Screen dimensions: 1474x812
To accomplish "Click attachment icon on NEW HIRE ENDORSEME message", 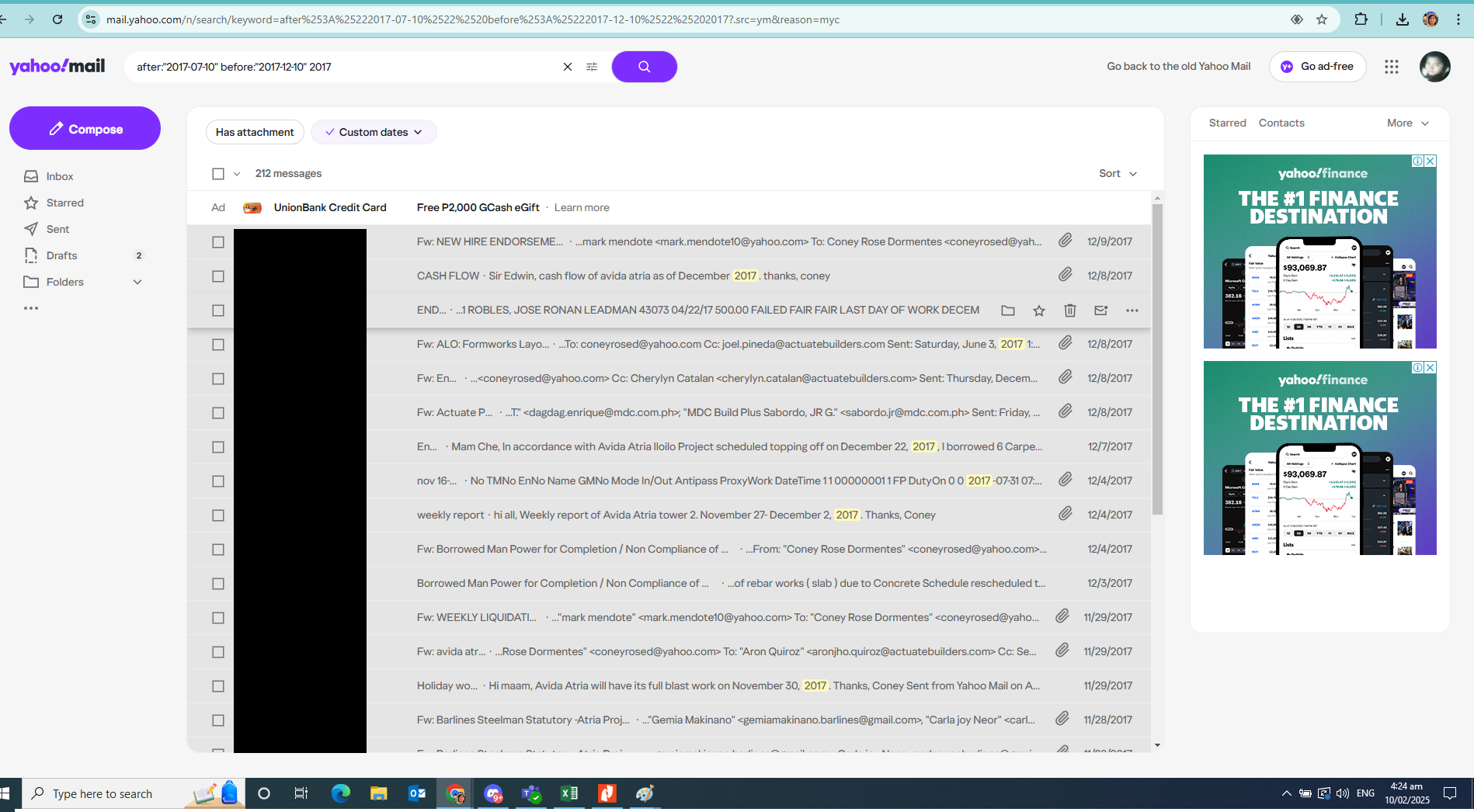I will [1066, 241].
